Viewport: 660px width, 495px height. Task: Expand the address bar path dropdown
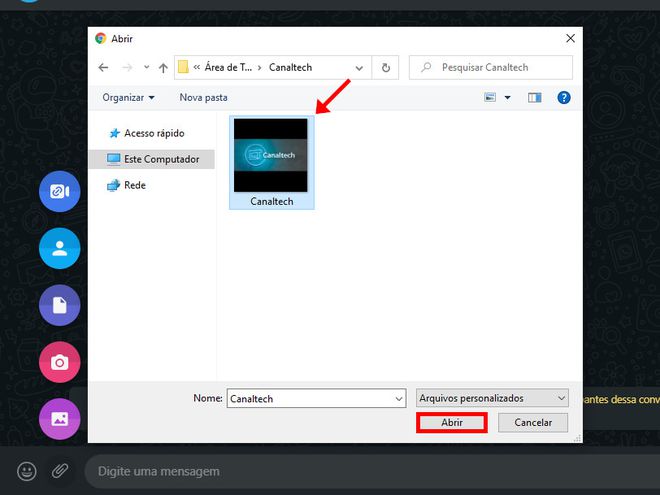(359, 68)
